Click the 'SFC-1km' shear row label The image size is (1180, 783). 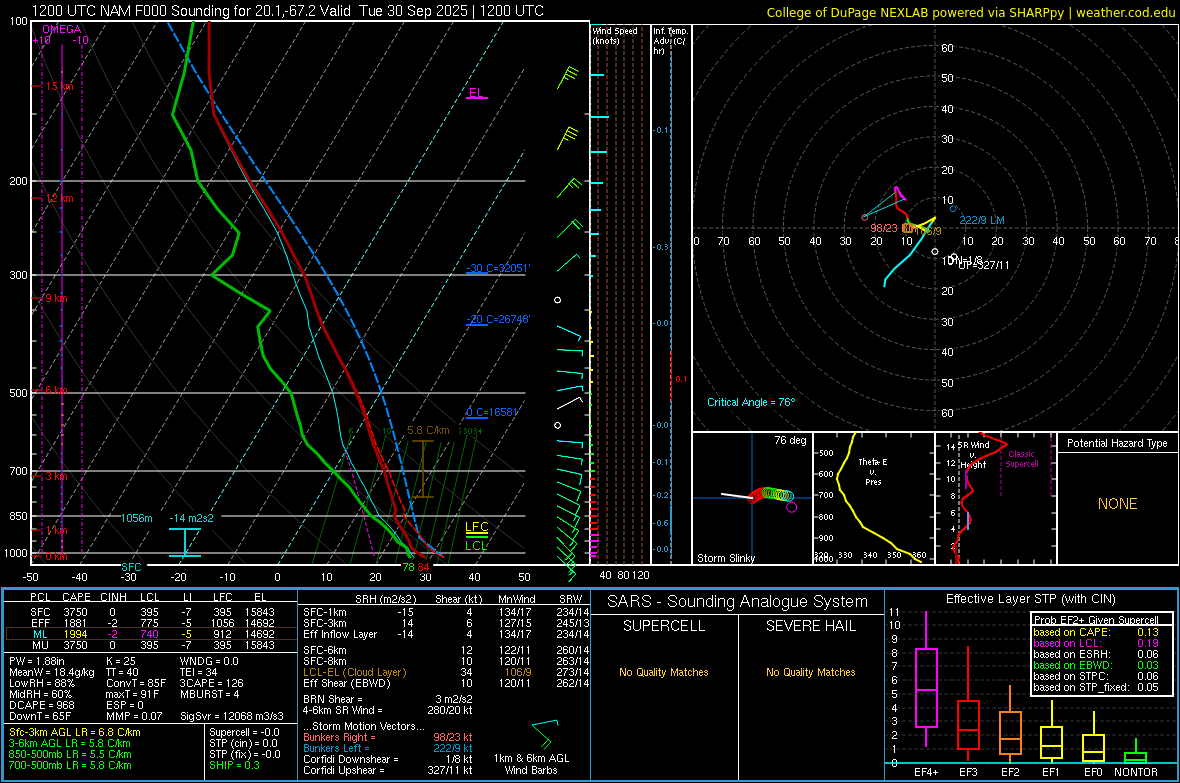pyautogui.click(x=324, y=612)
